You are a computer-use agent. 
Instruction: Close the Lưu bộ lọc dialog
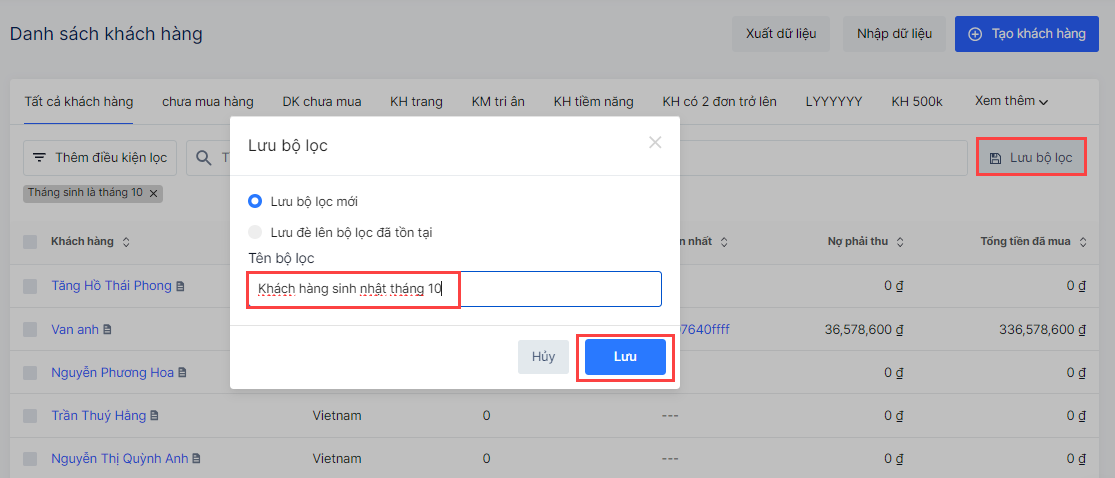point(655,142)
